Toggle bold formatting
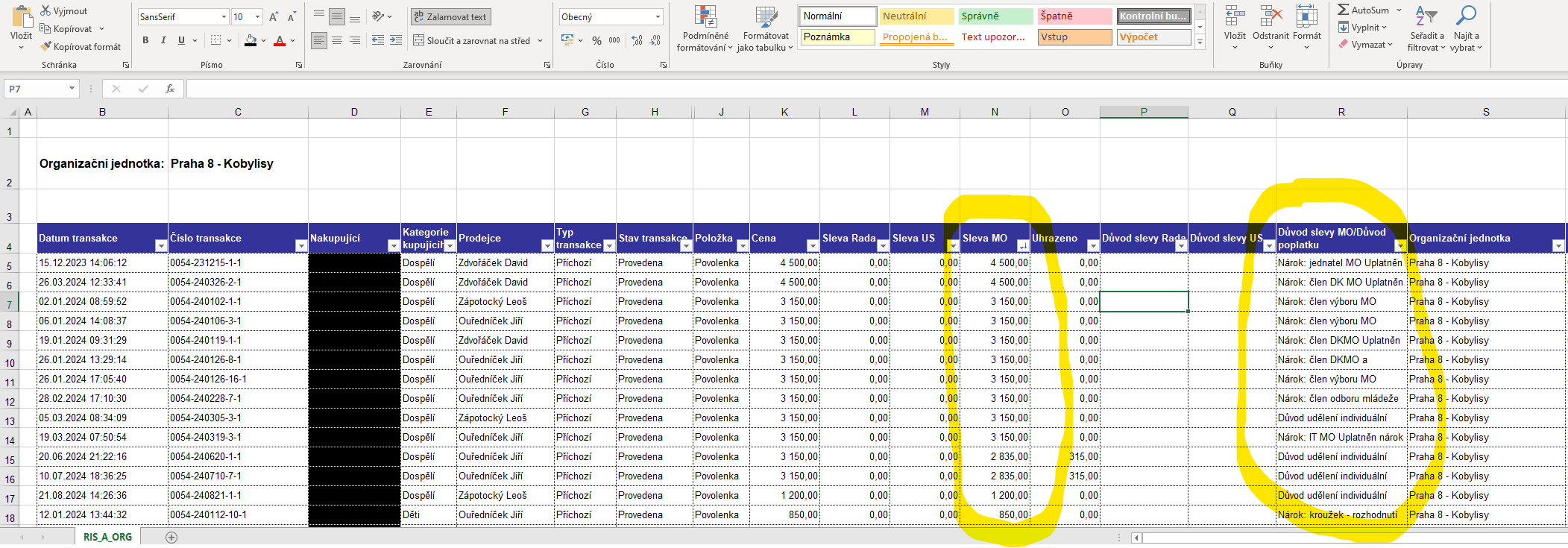Image resolution: width=1568 pixels, height=548 pixels. click(145, 40)
